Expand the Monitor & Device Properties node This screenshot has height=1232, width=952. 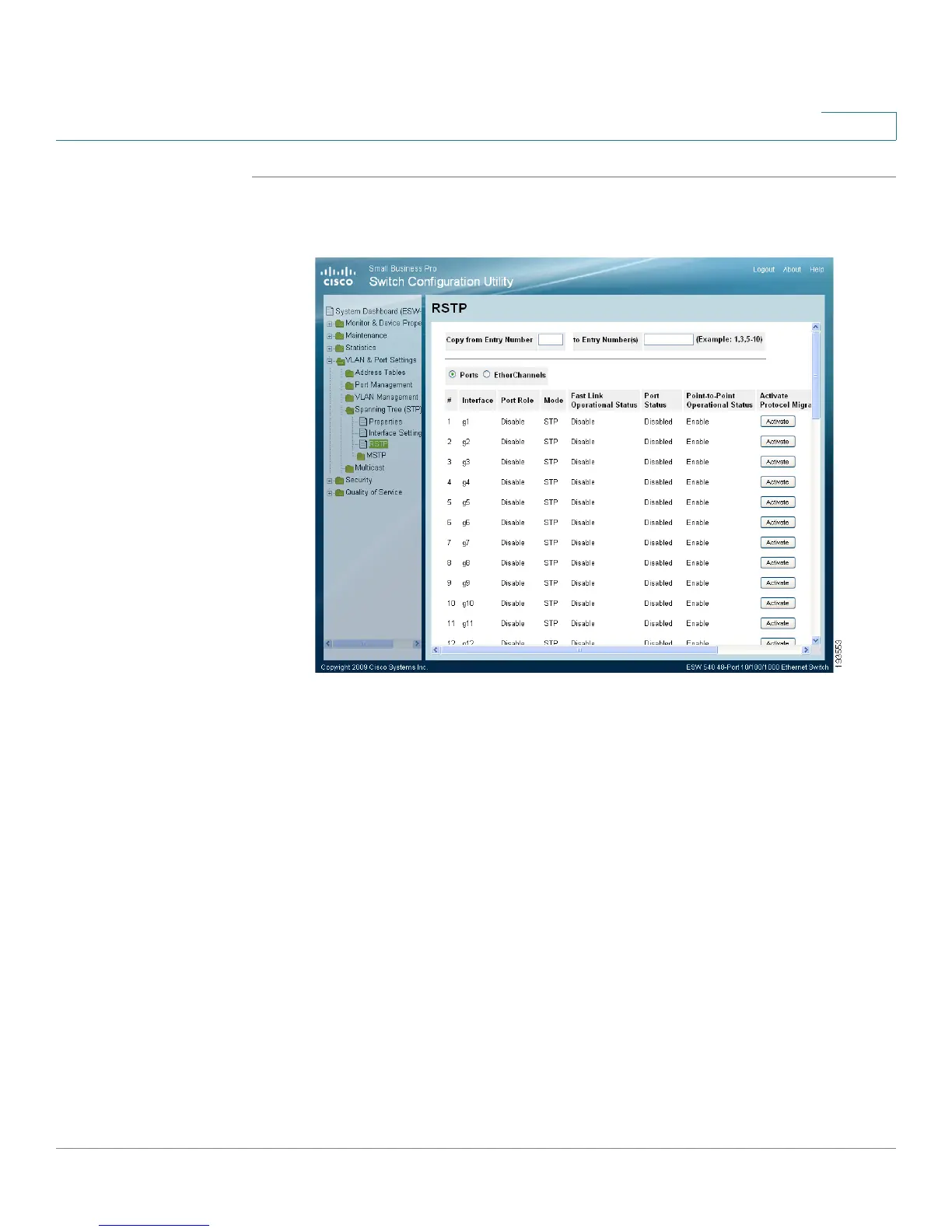point(330,324)
